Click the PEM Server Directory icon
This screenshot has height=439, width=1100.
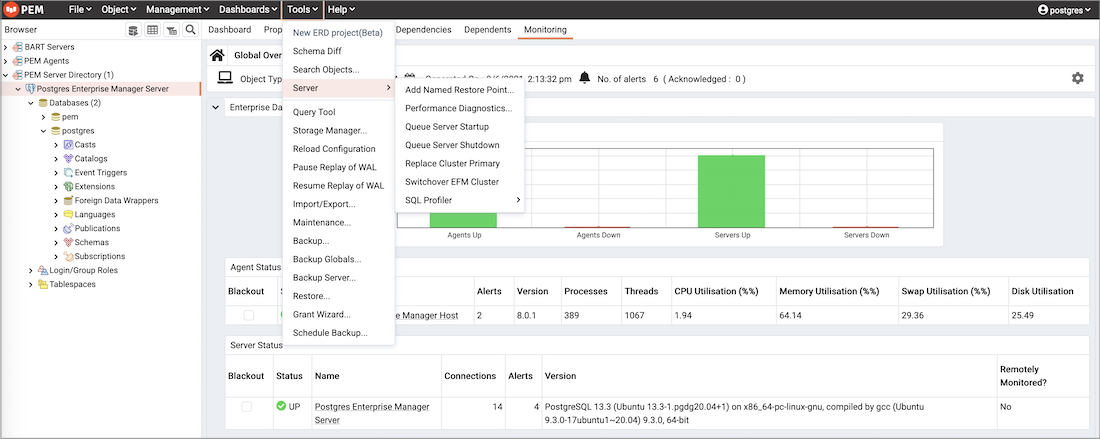[x=18, y=75]
